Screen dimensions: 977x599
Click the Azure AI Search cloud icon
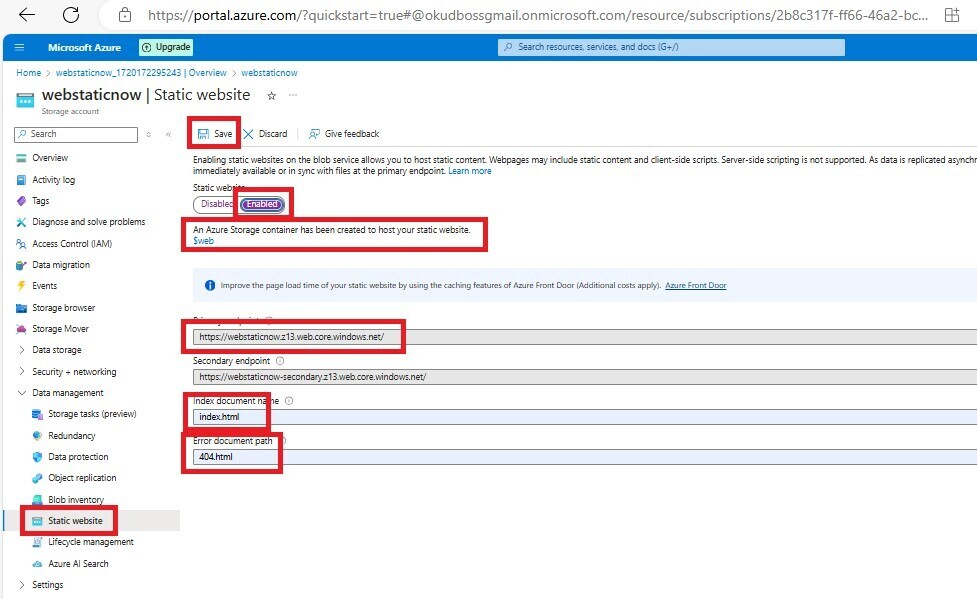pos(37,563)
